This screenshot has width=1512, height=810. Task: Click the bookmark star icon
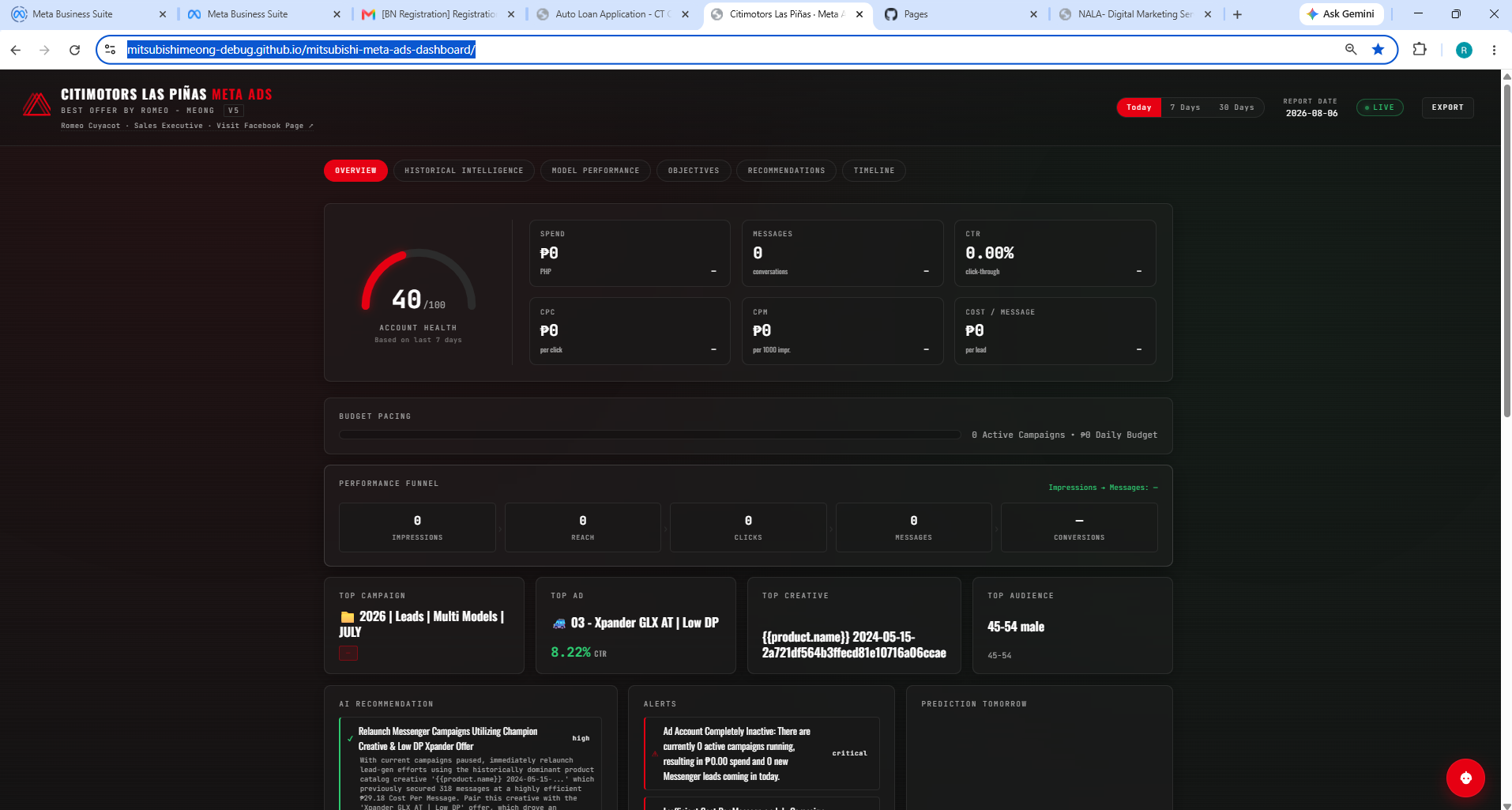(x=1378, y=50)
